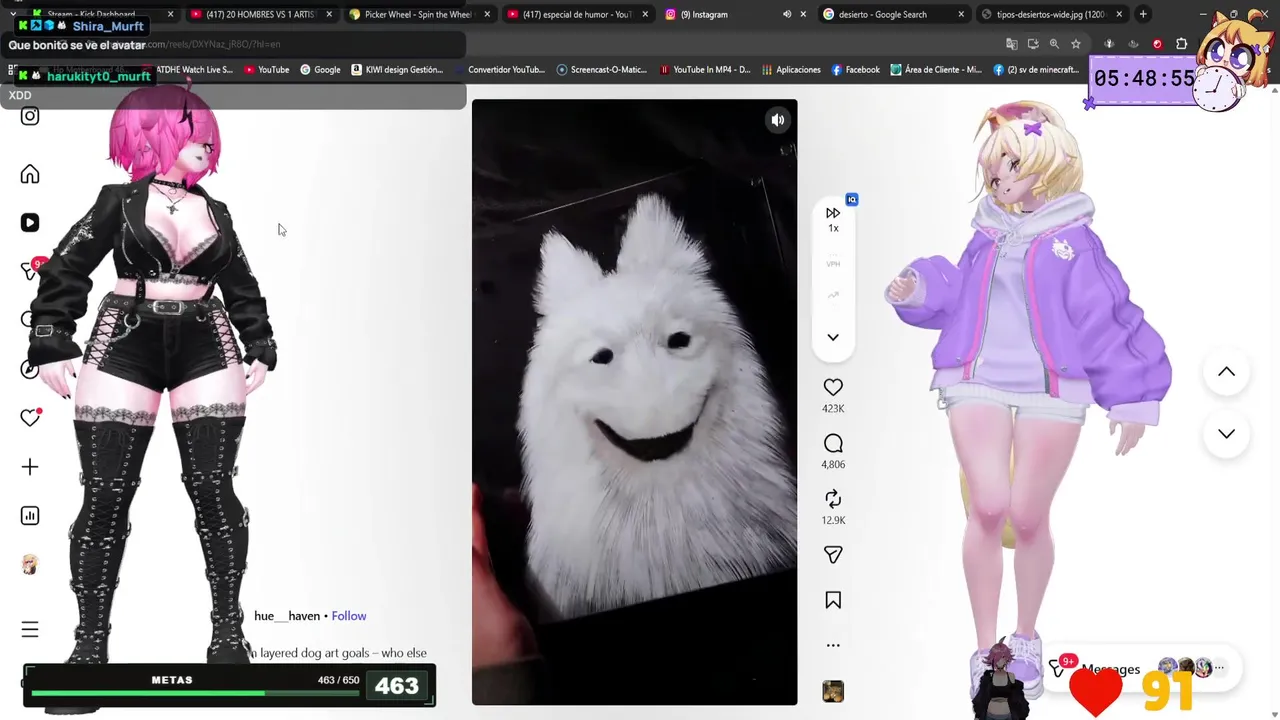Viewport: 1280px width, 720px height.
Task: Click the zoom magnifier in address bar
Action: (1054, 44)
